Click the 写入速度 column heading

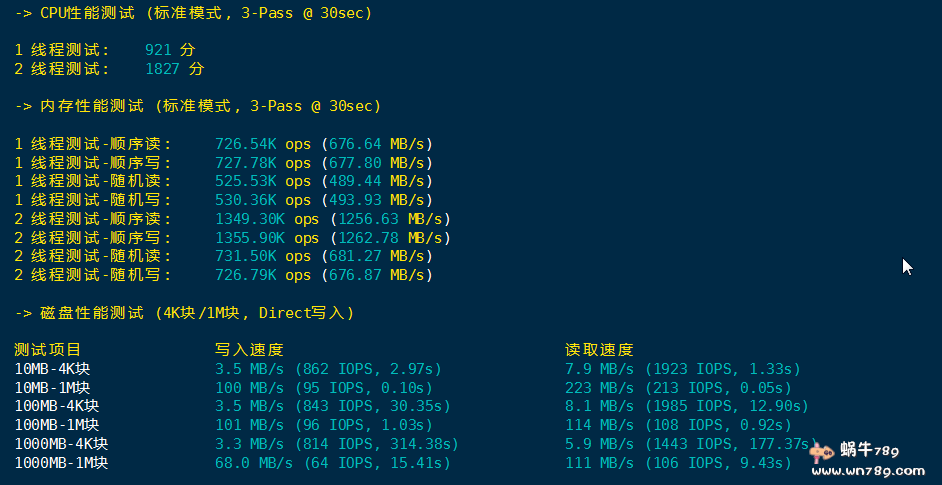tap(249, 350)
